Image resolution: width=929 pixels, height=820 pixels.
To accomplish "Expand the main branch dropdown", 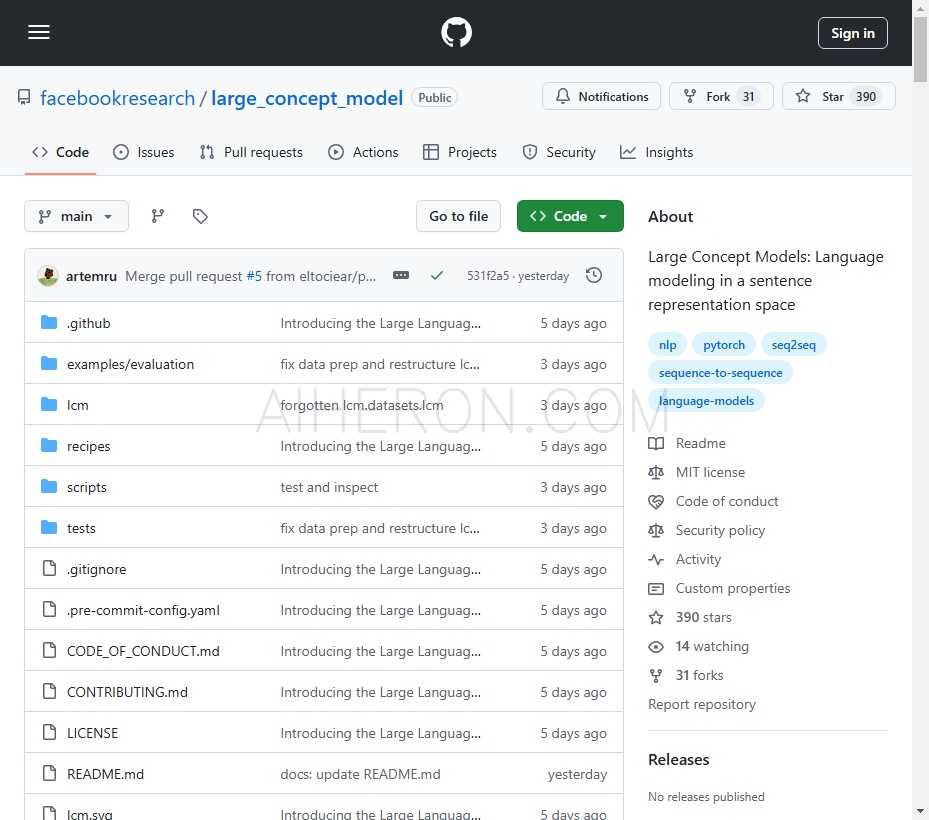I will point(76,216).
